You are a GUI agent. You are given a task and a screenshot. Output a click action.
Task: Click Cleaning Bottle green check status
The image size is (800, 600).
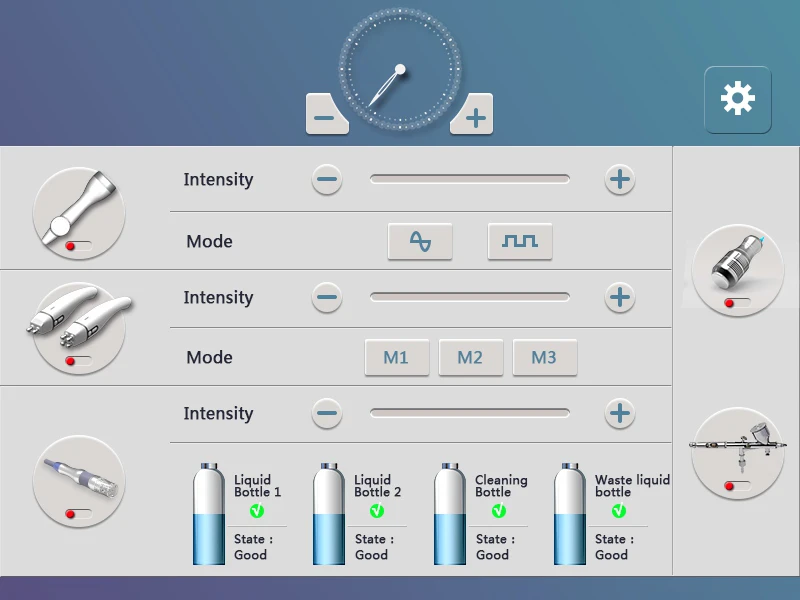point(498,511)
